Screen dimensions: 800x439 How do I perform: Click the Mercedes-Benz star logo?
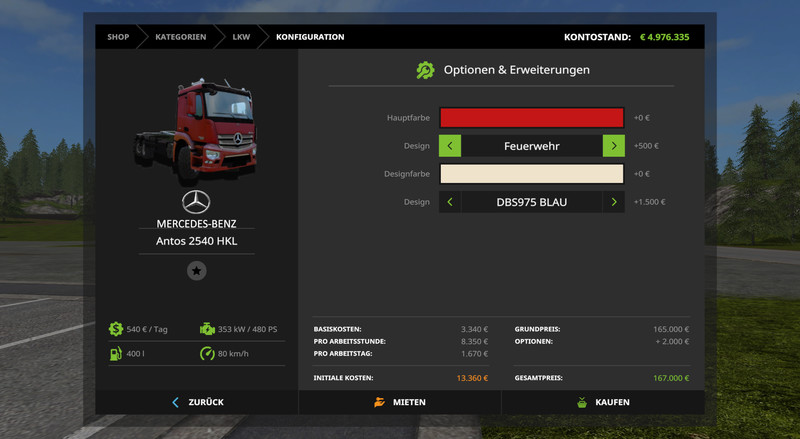coord(196,200)
